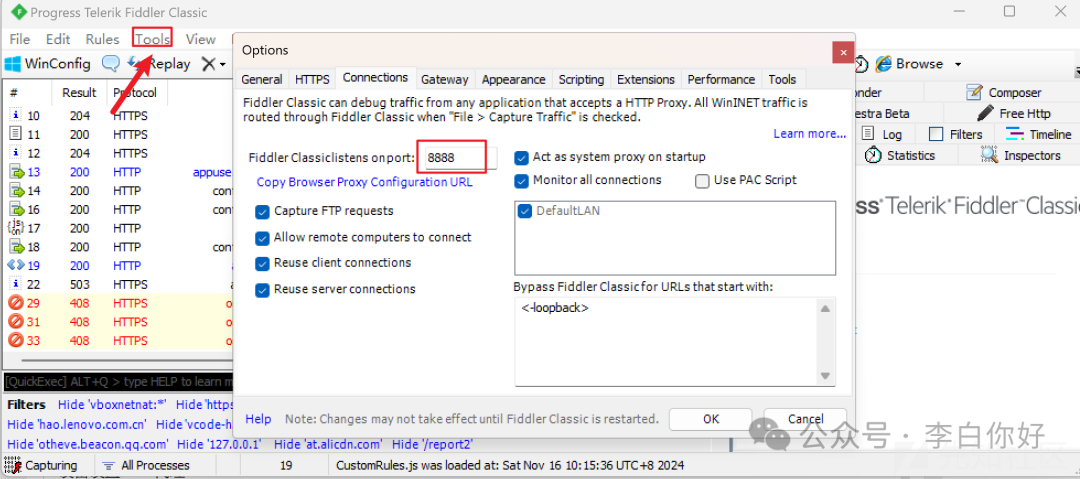
Task: Click the bypass URLs text box
Action: (x=665, y=341)
